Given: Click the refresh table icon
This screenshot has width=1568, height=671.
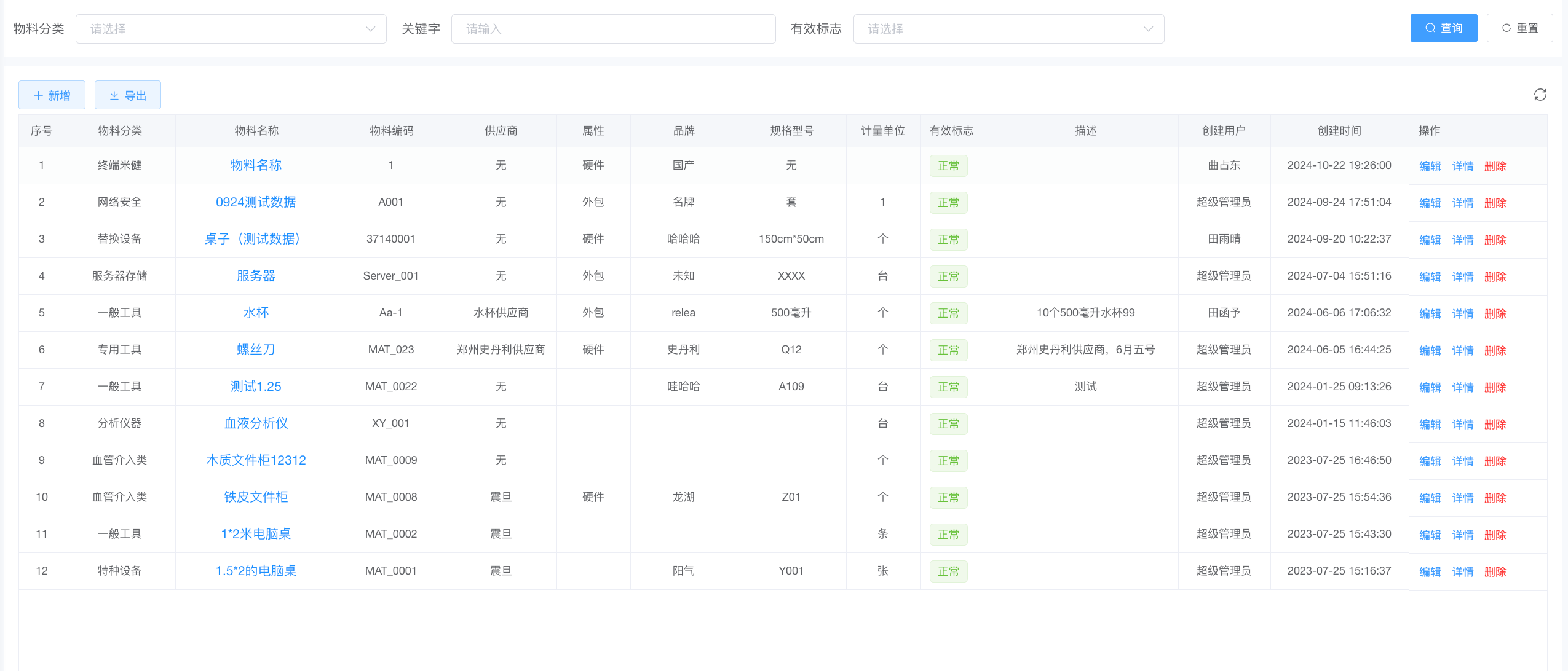Looking at the screenshot, I should tap(1540, 95).
